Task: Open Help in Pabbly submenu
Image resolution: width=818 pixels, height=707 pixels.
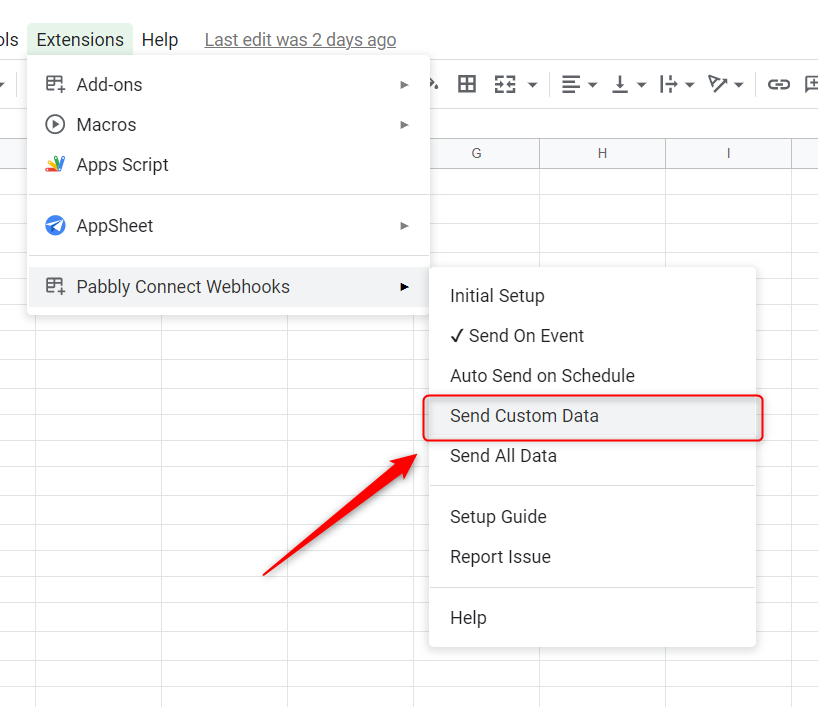Action: (593, 618)
